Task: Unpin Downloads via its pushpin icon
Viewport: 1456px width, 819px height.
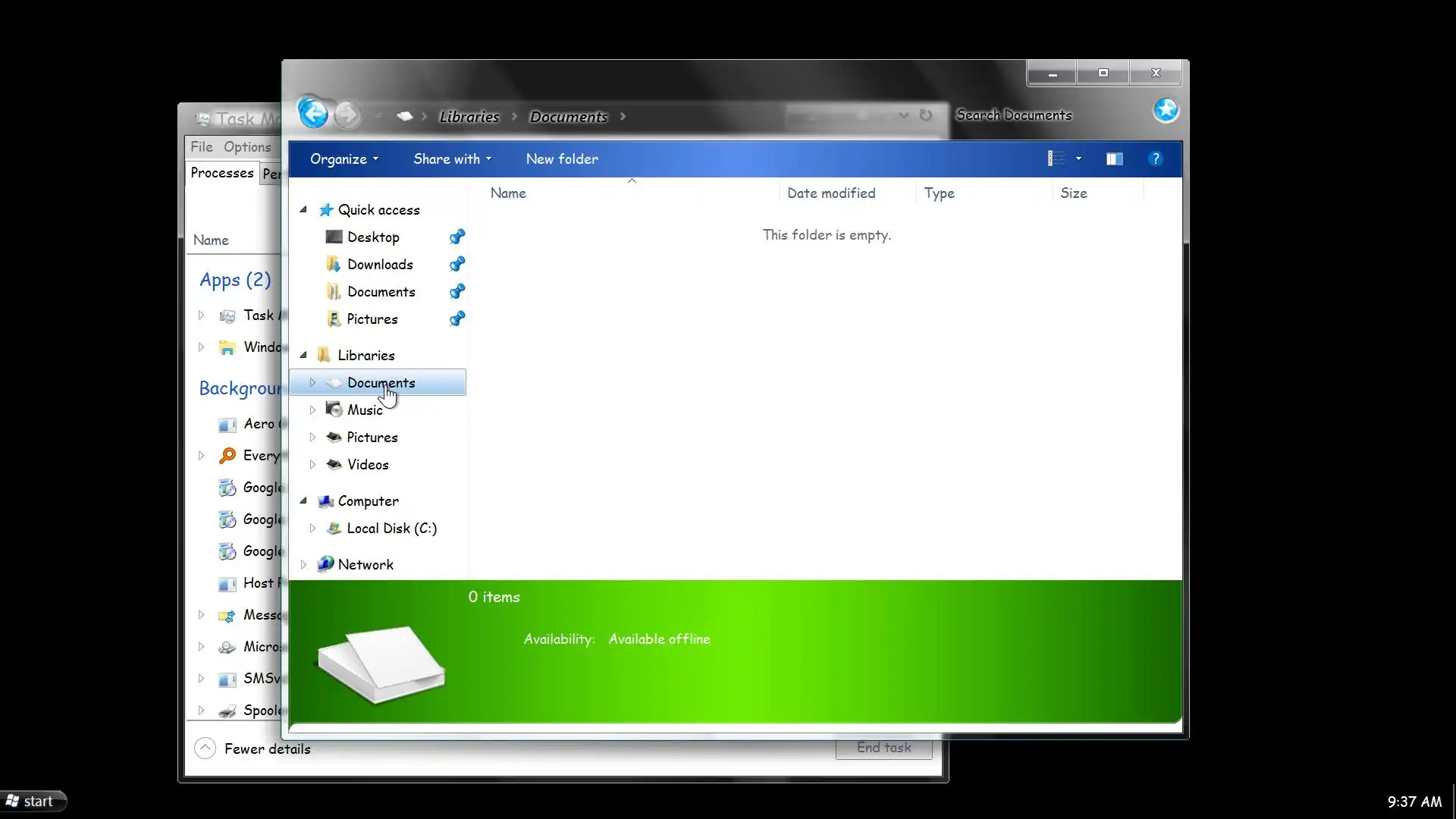Action: (x=457, y=264)
